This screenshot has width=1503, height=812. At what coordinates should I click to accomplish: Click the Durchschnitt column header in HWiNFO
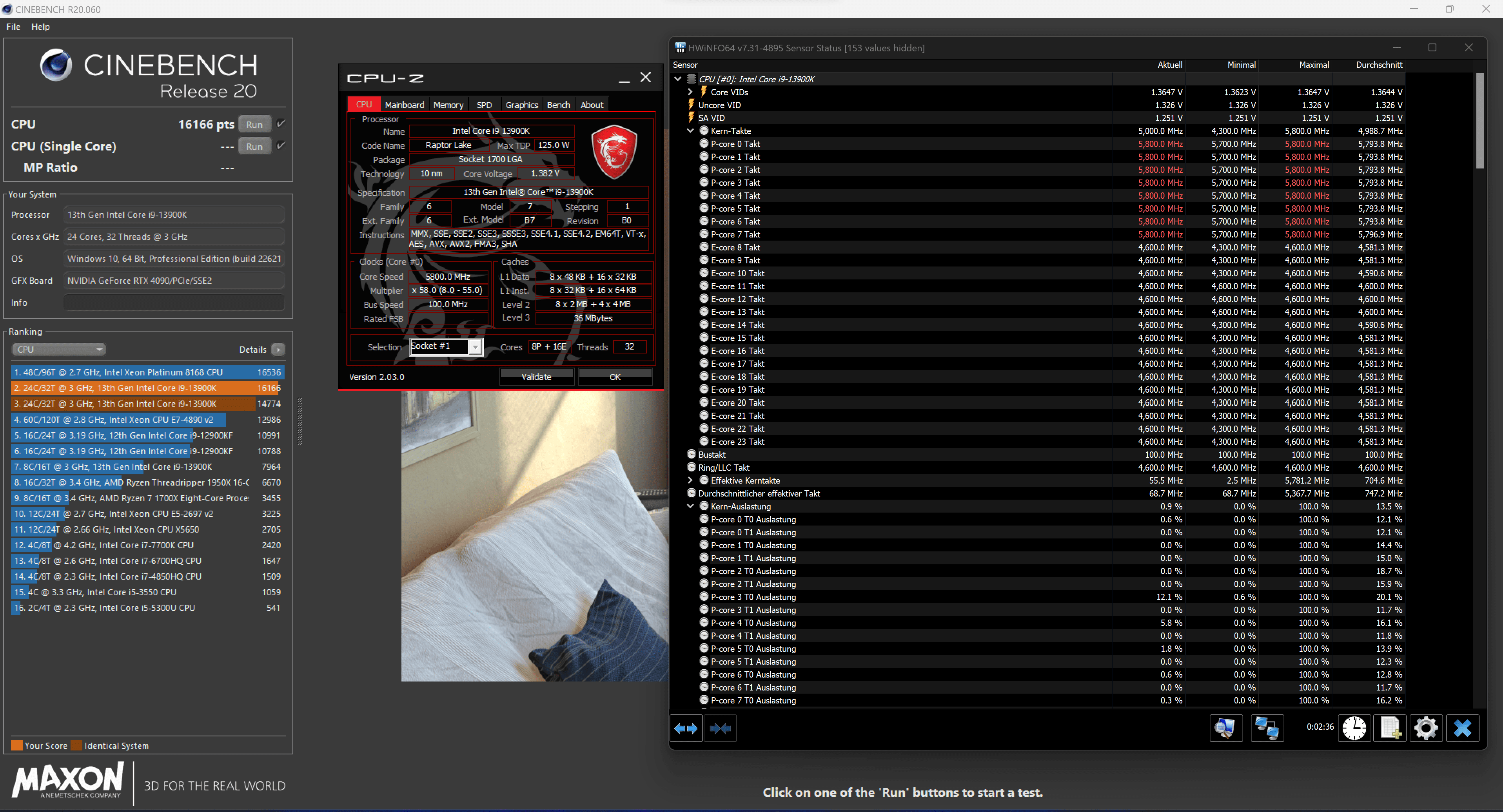tap(1379, 65)
